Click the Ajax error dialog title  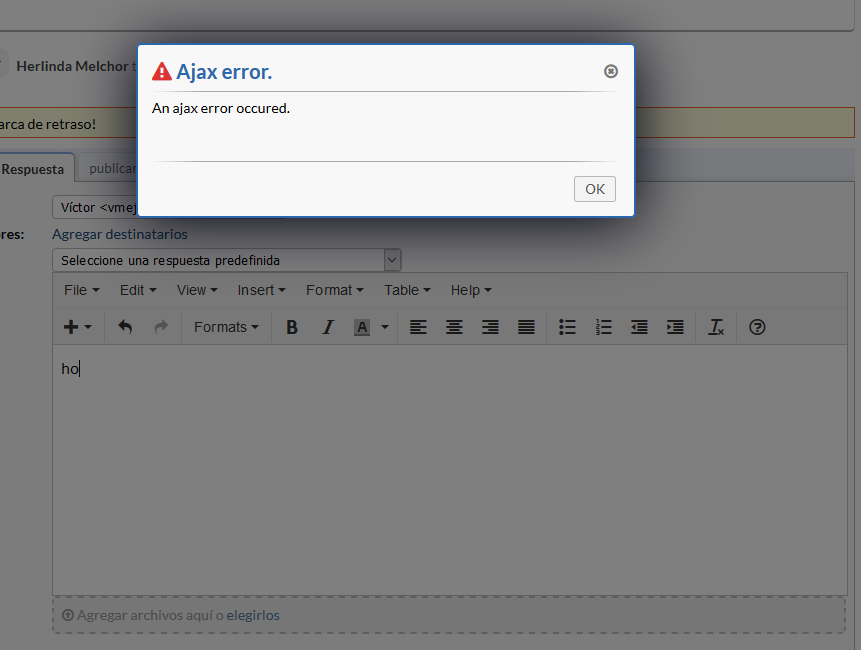click(224, 72)
